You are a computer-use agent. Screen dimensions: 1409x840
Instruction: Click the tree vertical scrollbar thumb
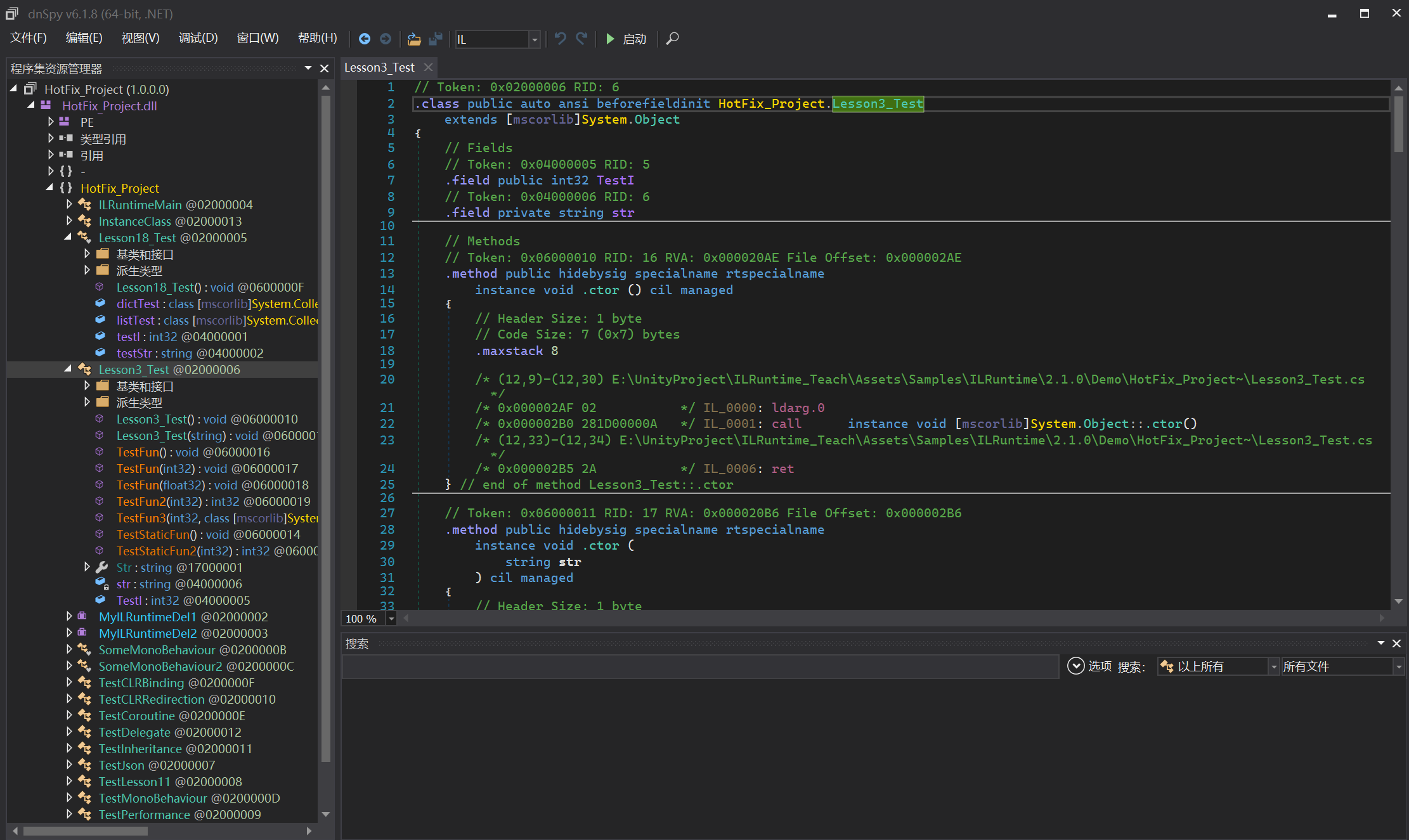click(326, 428)
